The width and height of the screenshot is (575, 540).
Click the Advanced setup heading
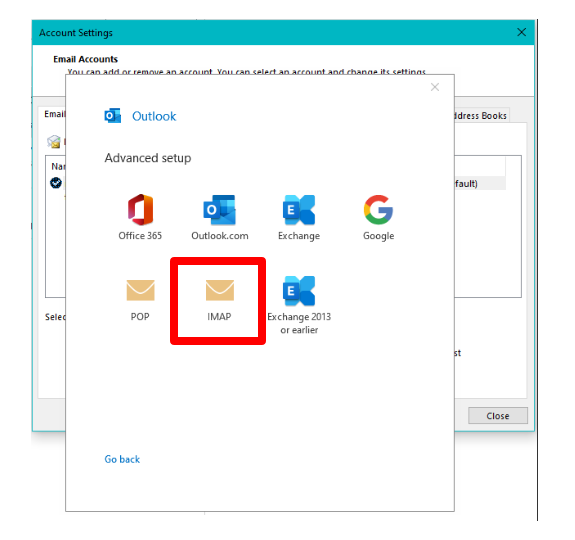pyautogui.click(x=148, y=158)
